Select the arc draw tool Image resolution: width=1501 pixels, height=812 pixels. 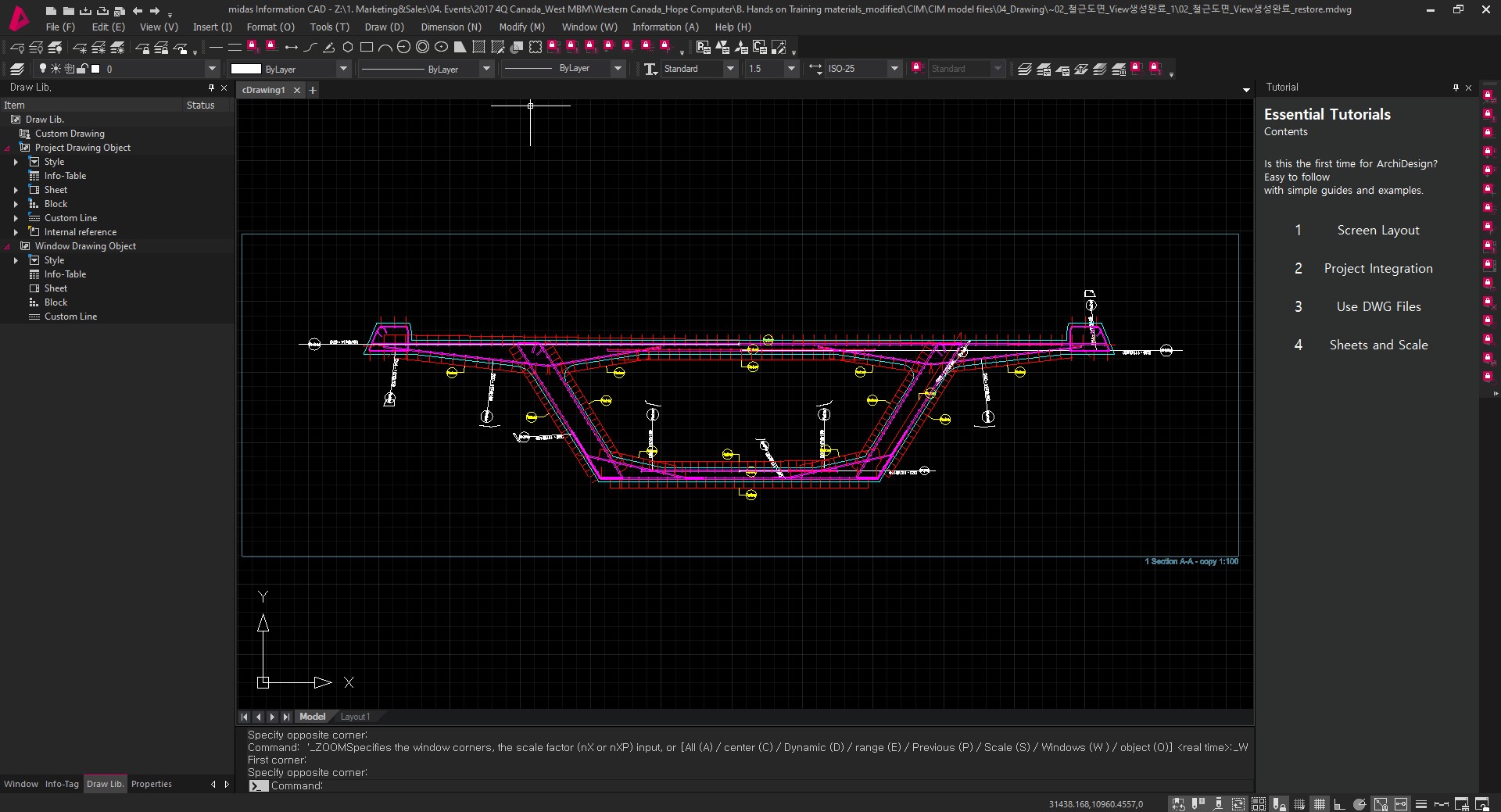tap(385, 48)
